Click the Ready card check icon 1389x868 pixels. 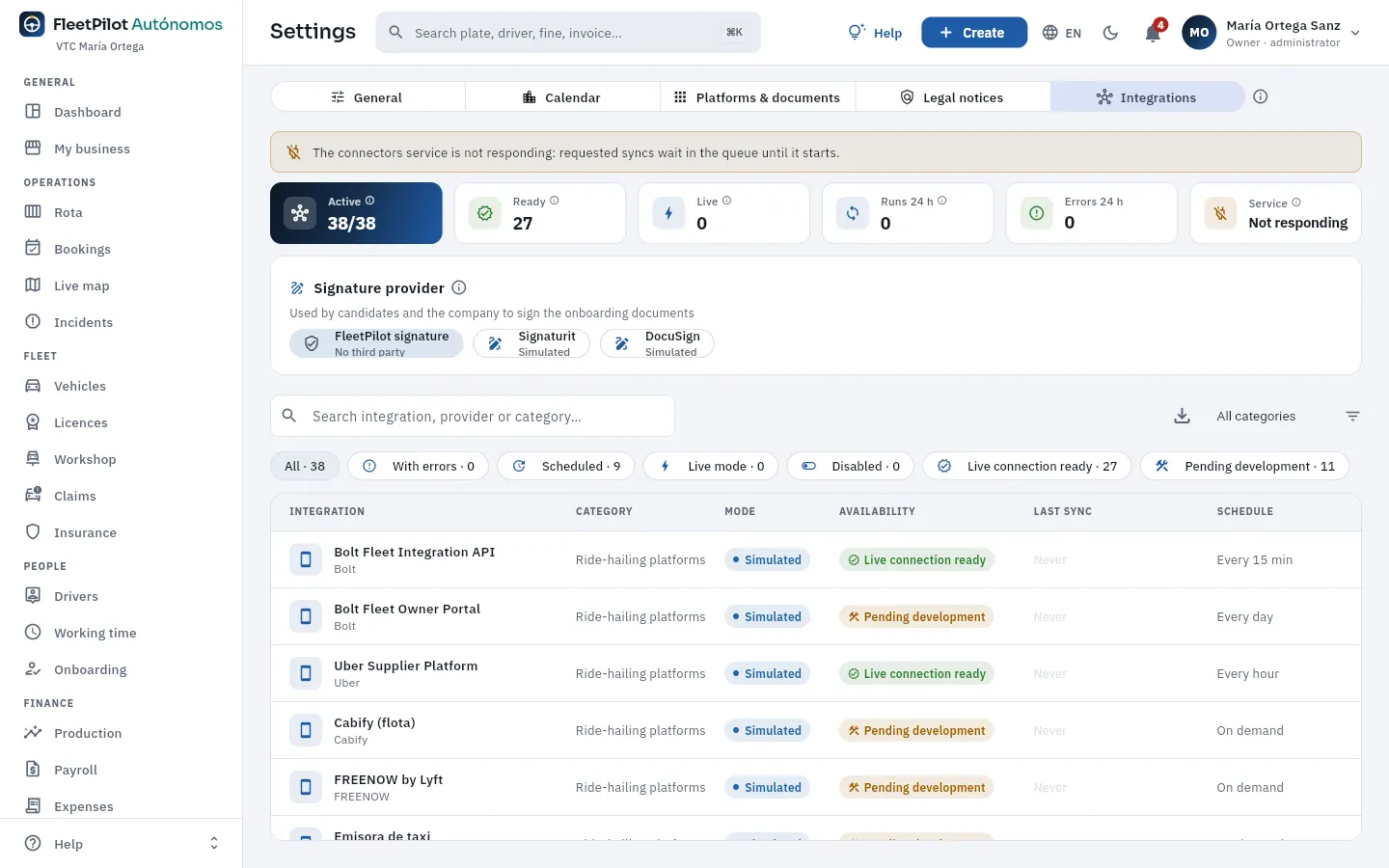tap(485, 213)
